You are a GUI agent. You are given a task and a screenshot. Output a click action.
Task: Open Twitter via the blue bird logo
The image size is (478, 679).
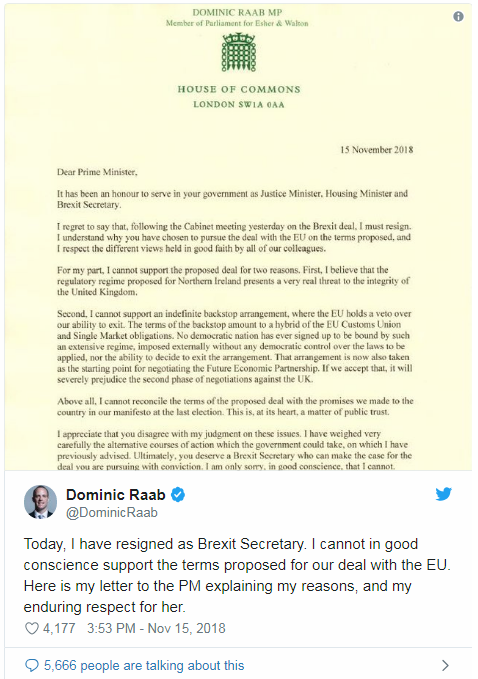tap(444, 494)
